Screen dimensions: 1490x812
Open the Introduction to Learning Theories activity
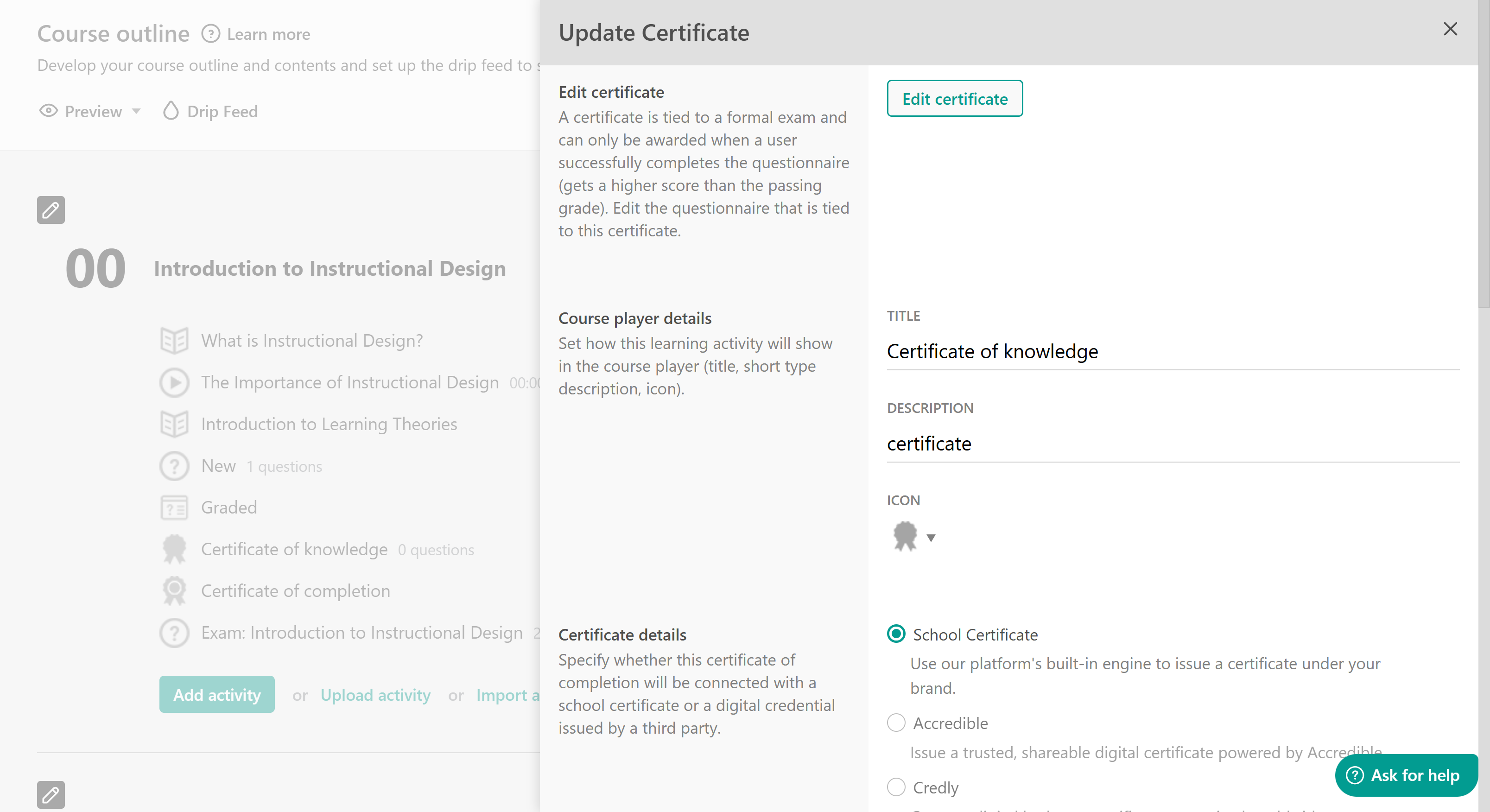pyautogui.click(x=329, y=424)
